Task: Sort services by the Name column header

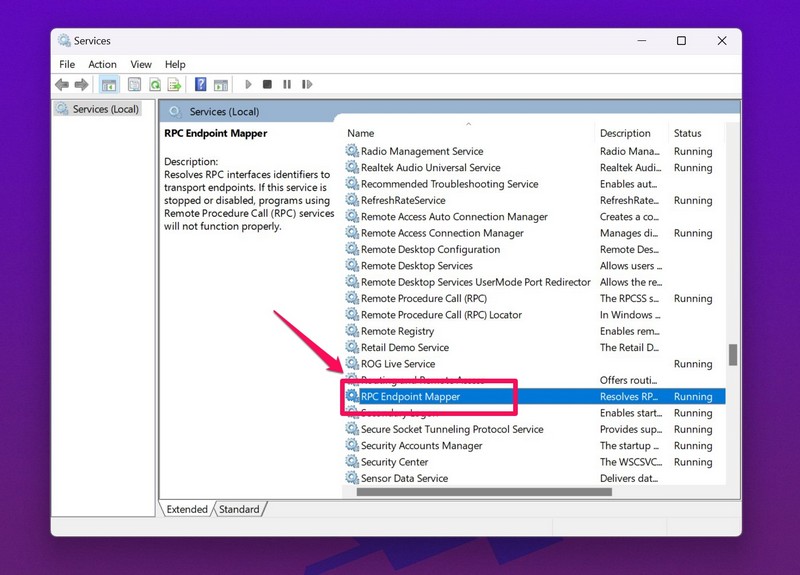Action: 360,133
